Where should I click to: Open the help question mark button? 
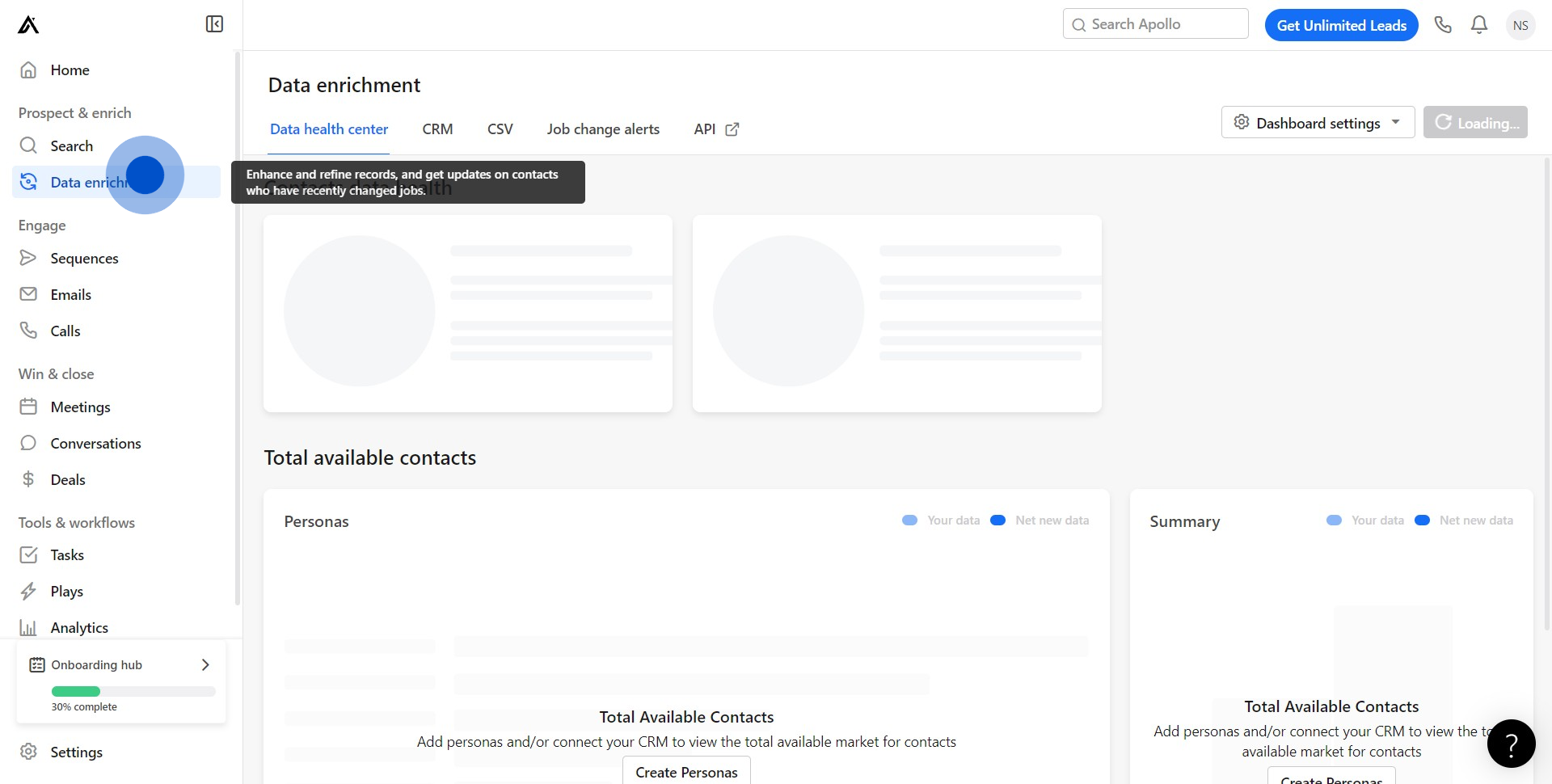pos(1511,744)
